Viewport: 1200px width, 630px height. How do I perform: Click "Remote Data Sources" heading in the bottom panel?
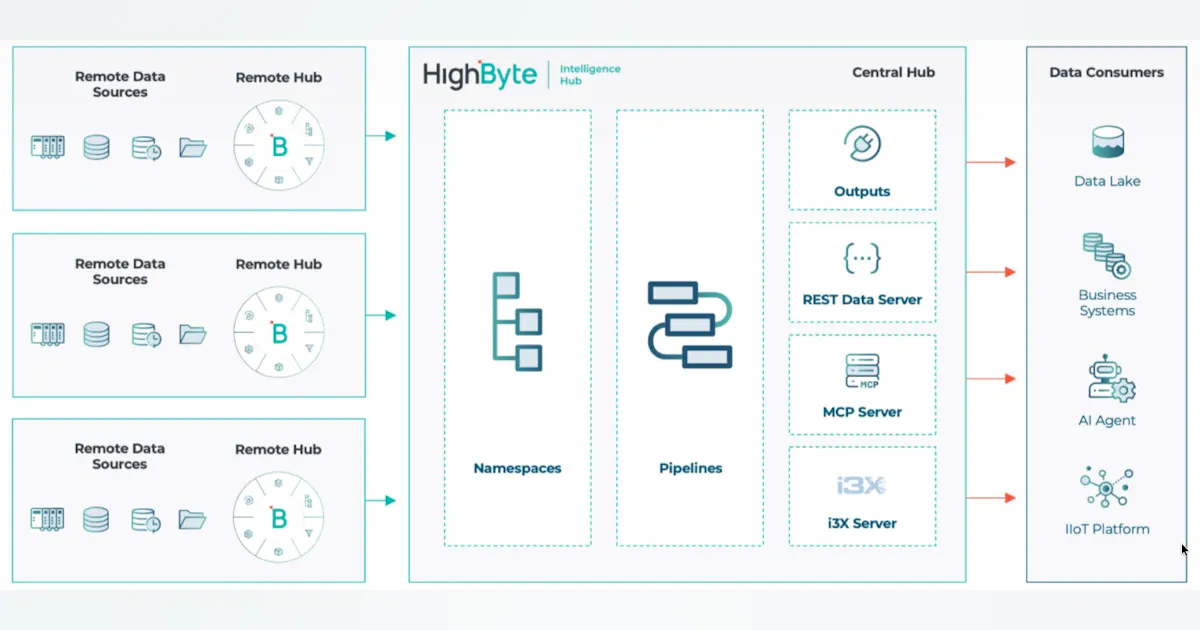click(120, 456)
